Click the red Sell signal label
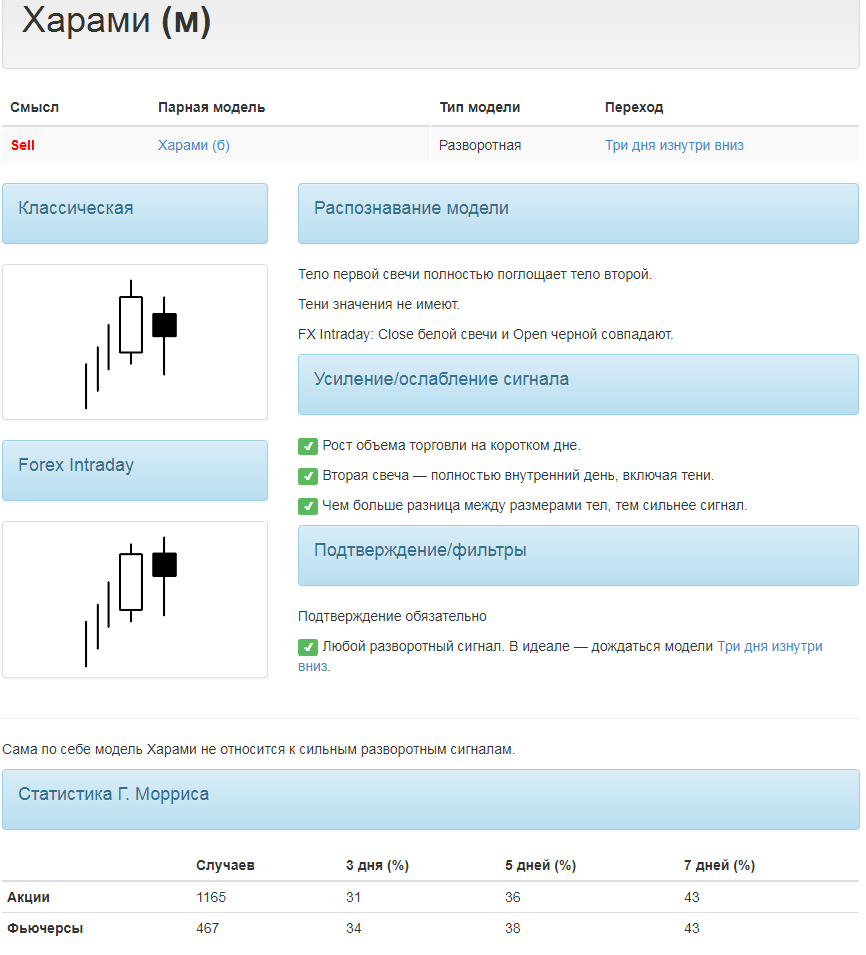 click(23, 146)
